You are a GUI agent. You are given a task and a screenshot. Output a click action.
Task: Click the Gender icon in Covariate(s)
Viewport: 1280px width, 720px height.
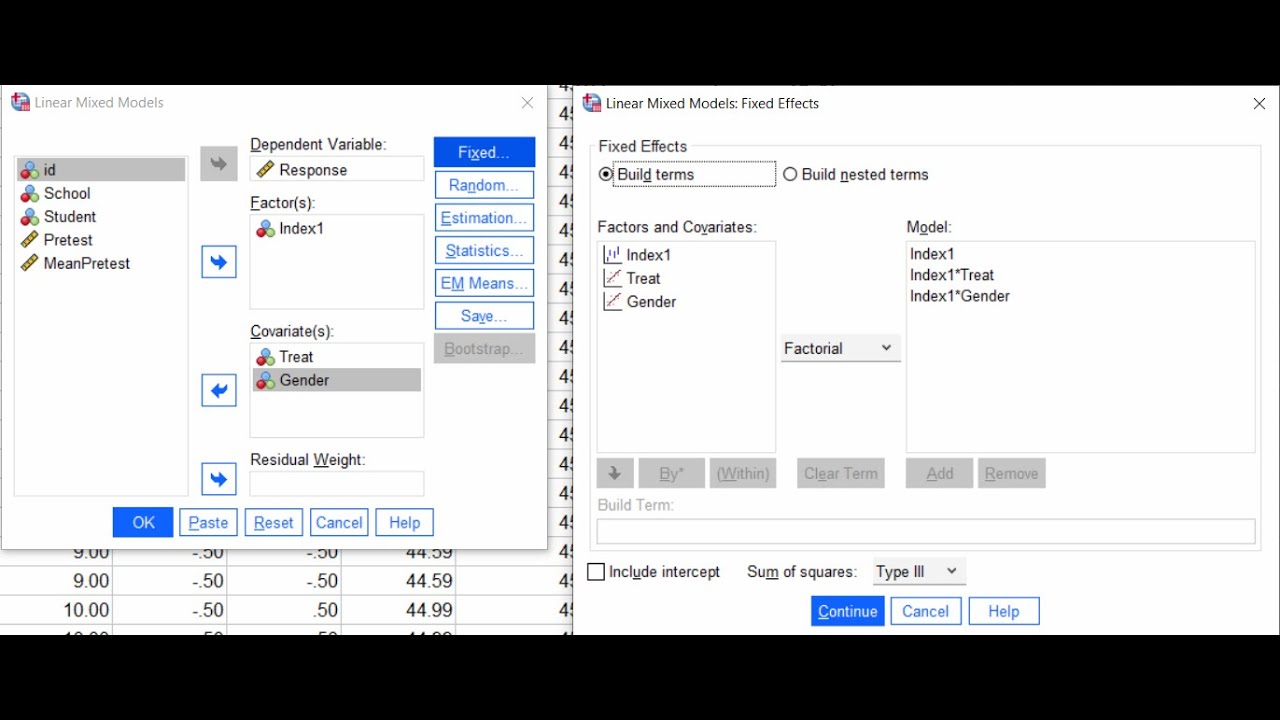[265, 380]
